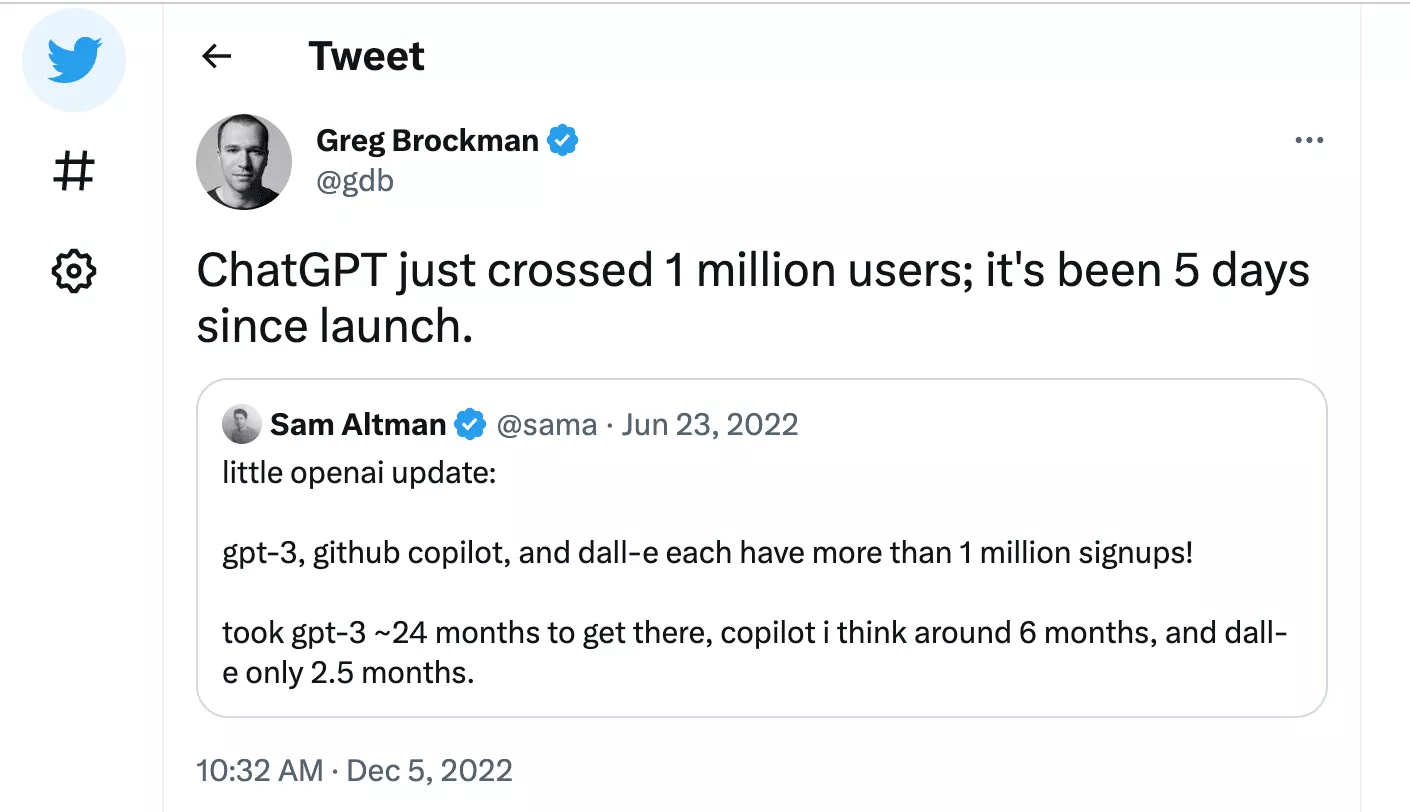The image size is (1410, 812).
Task: Click the Jun 23, 2022 quoted date
Action: (x=709, y=425)
